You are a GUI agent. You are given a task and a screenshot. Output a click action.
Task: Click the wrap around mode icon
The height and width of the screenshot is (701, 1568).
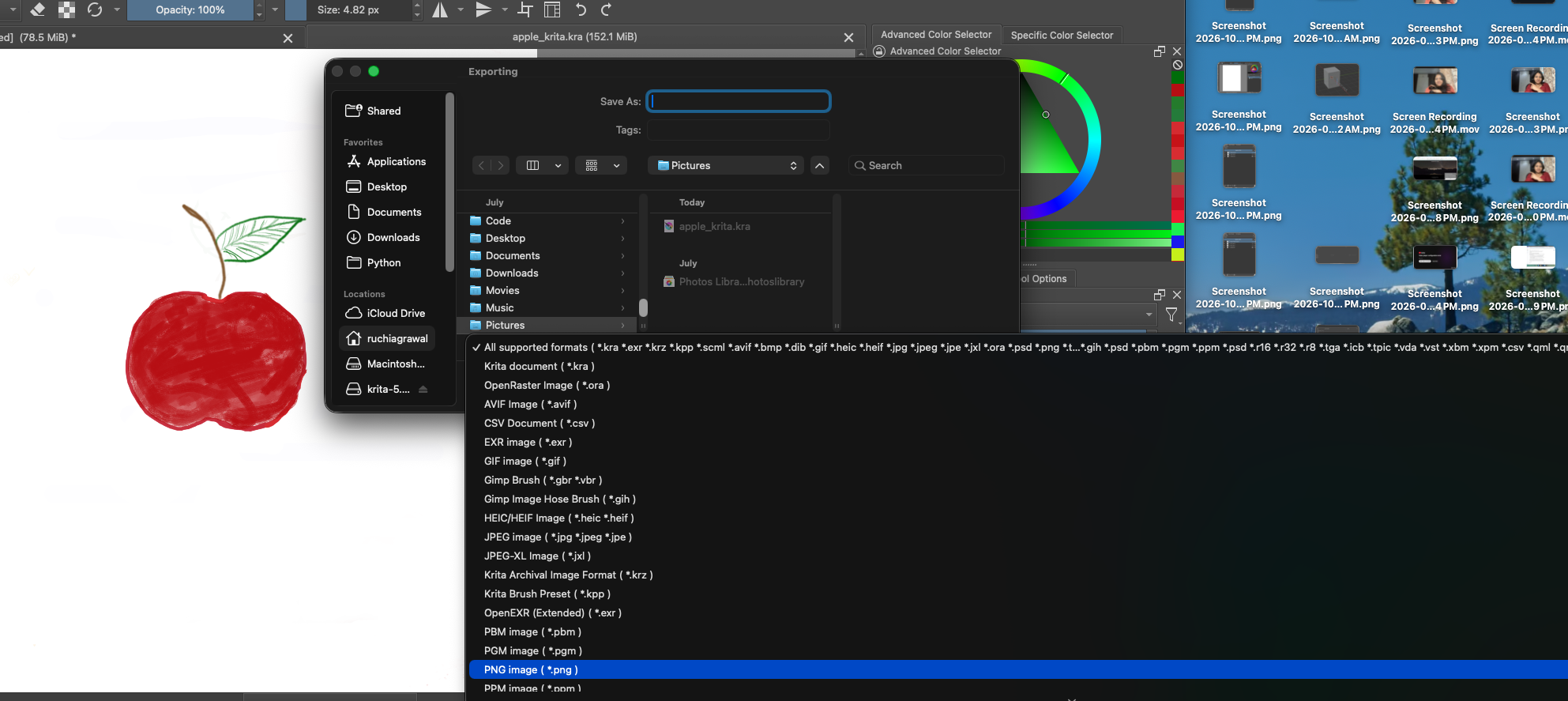525,9
